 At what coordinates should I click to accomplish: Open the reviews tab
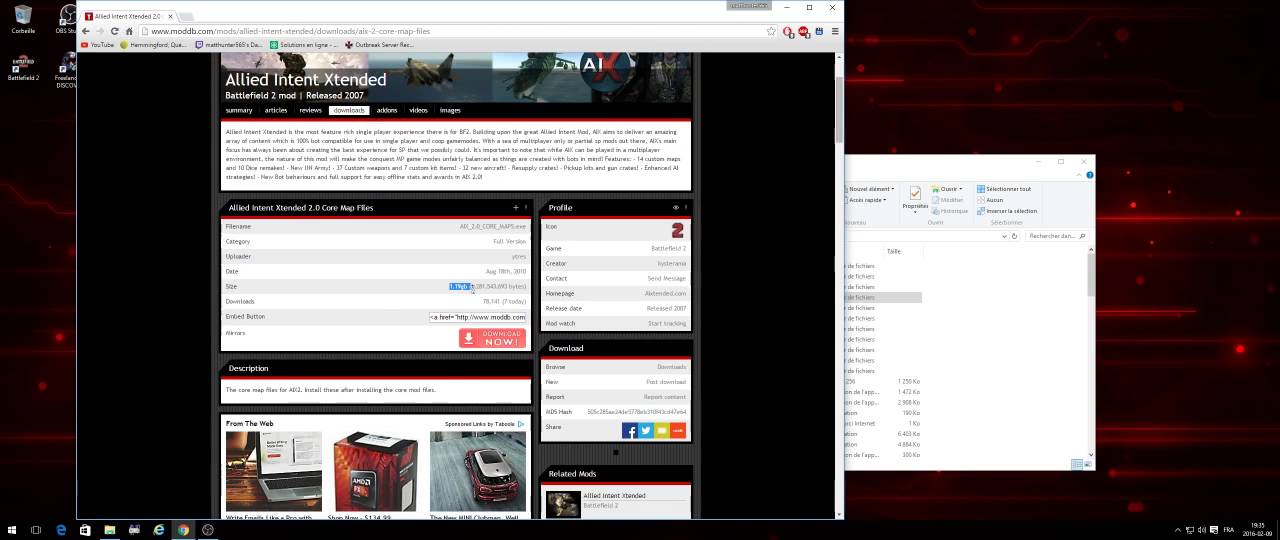(x=310, y=110)
